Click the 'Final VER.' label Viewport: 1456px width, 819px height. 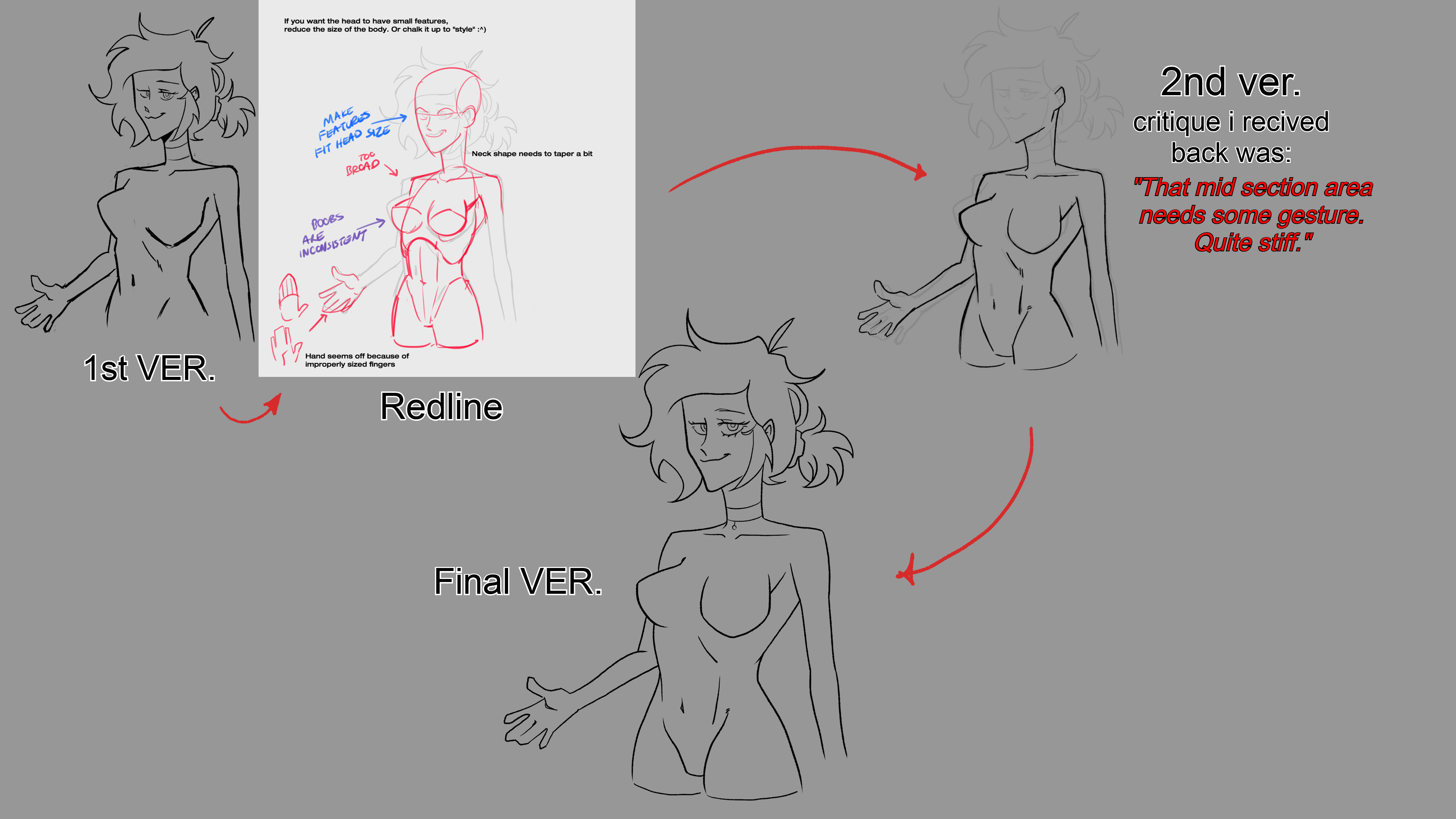pos(518,582)
